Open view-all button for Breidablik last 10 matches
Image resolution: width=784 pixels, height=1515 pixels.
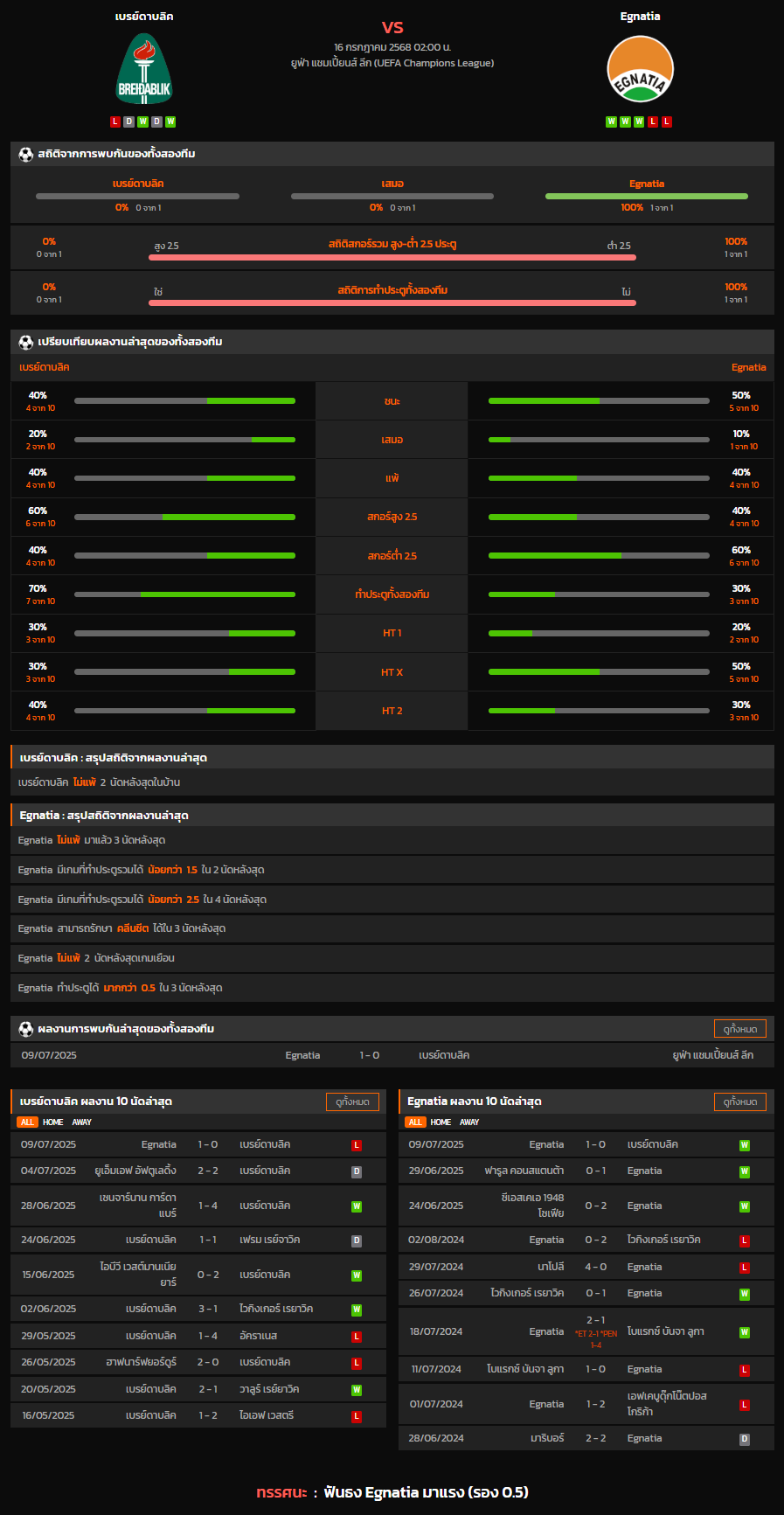tap(352, 1102)
